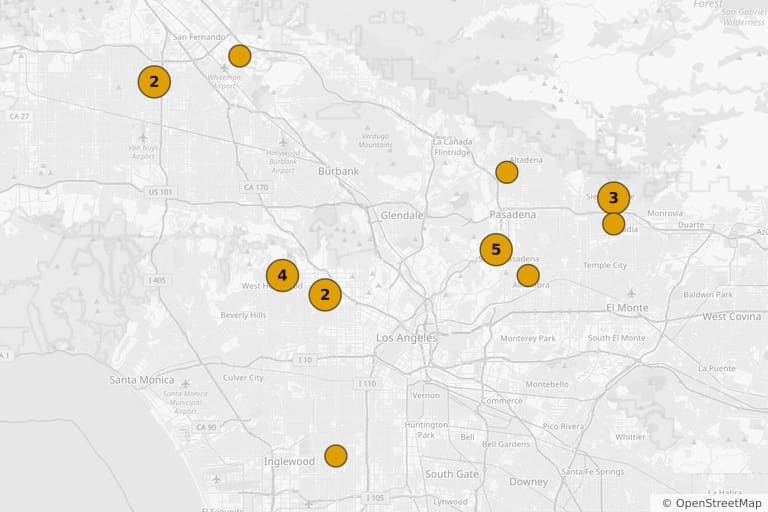Click the 'Beverly Hills' label
The height and width of the screenshot is (512, 768).
click(x=243, y=315)
